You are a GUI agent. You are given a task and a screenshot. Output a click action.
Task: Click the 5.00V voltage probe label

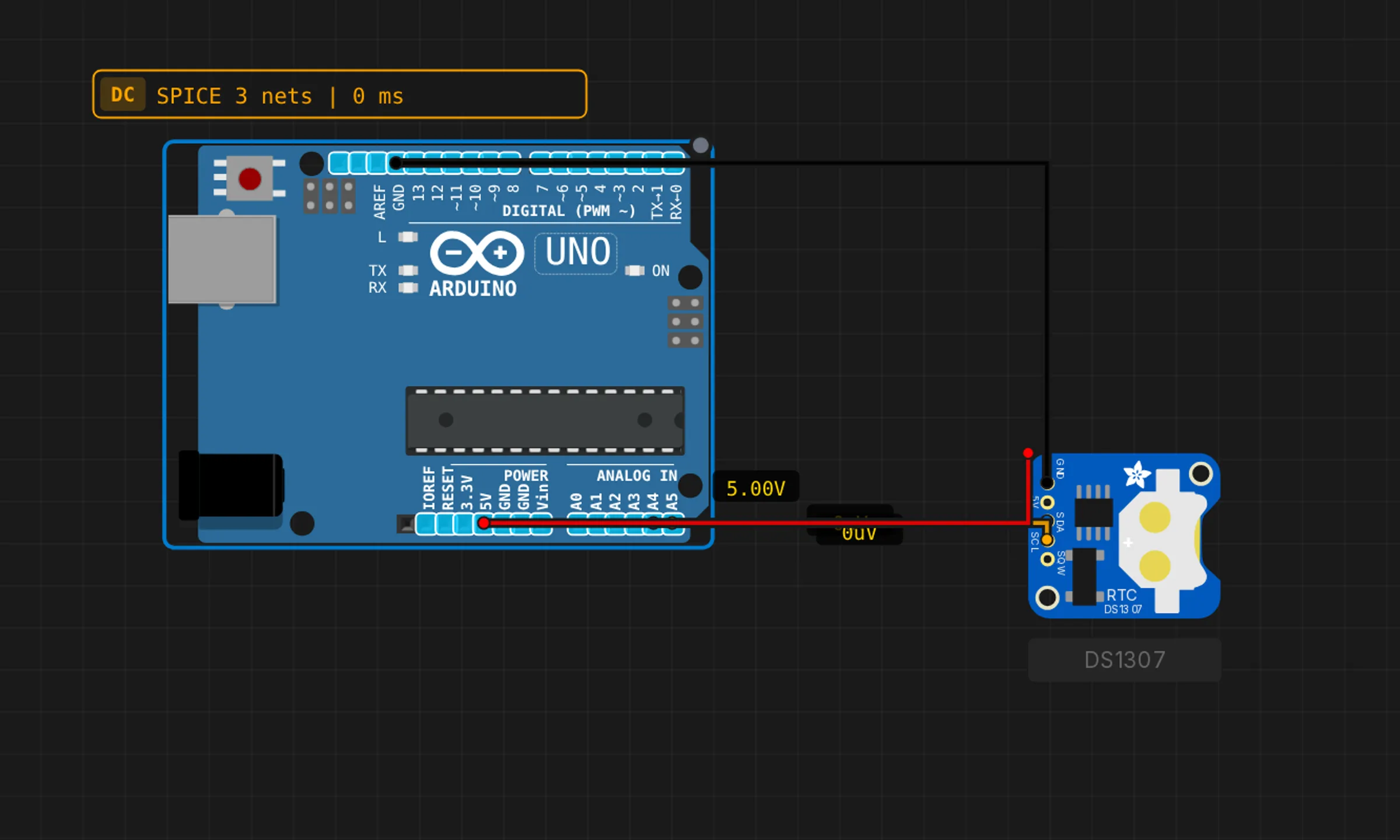[x=756, y=488]
